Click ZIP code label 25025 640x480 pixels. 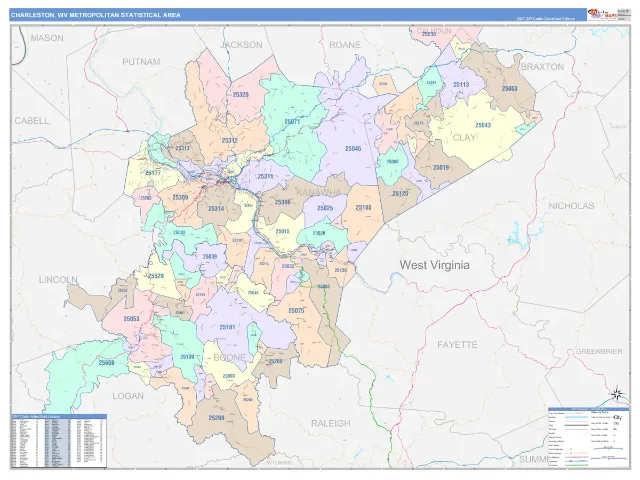[325, 208]
